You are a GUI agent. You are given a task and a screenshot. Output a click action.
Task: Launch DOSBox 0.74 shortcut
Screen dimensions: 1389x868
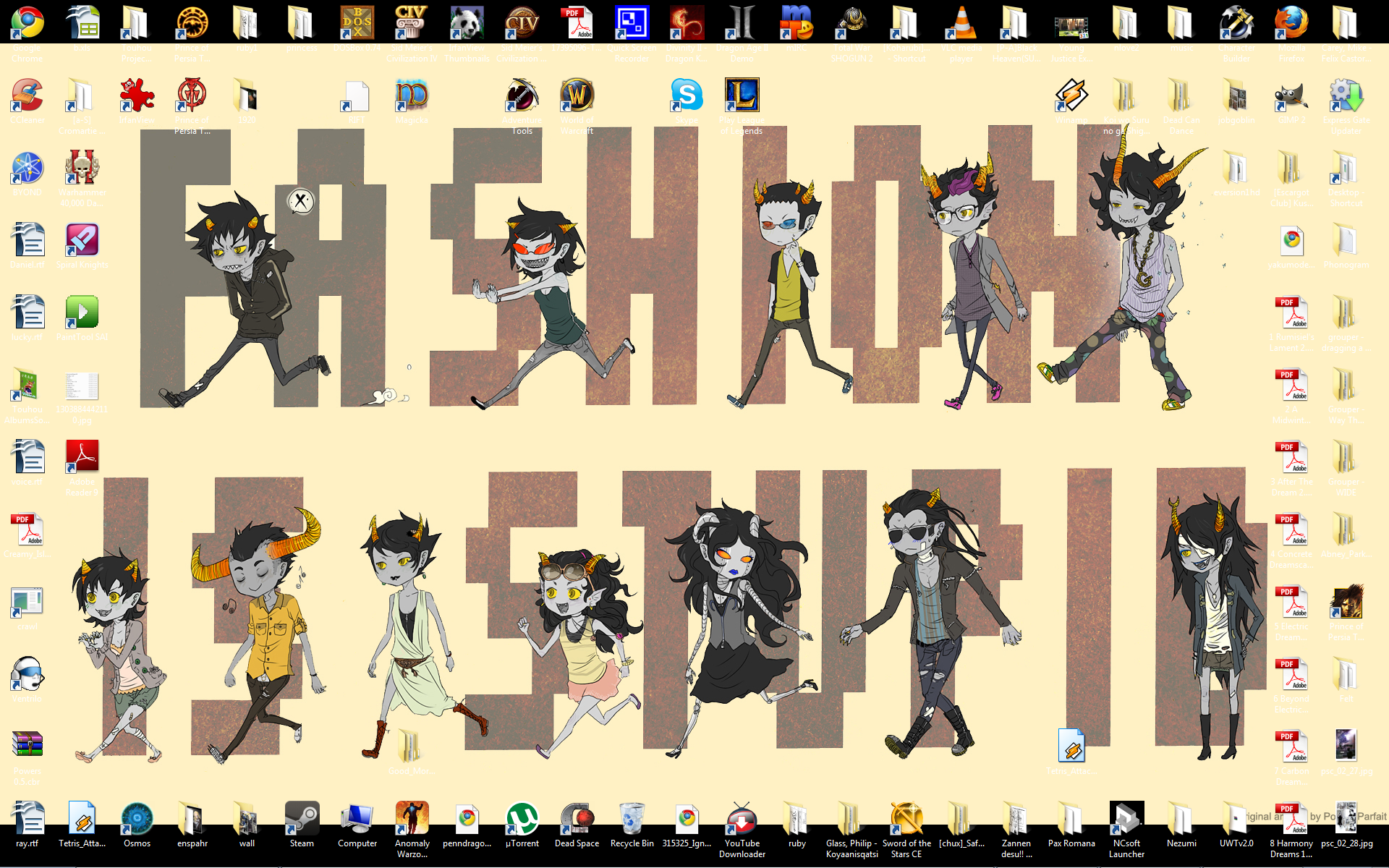pos(357,23)
